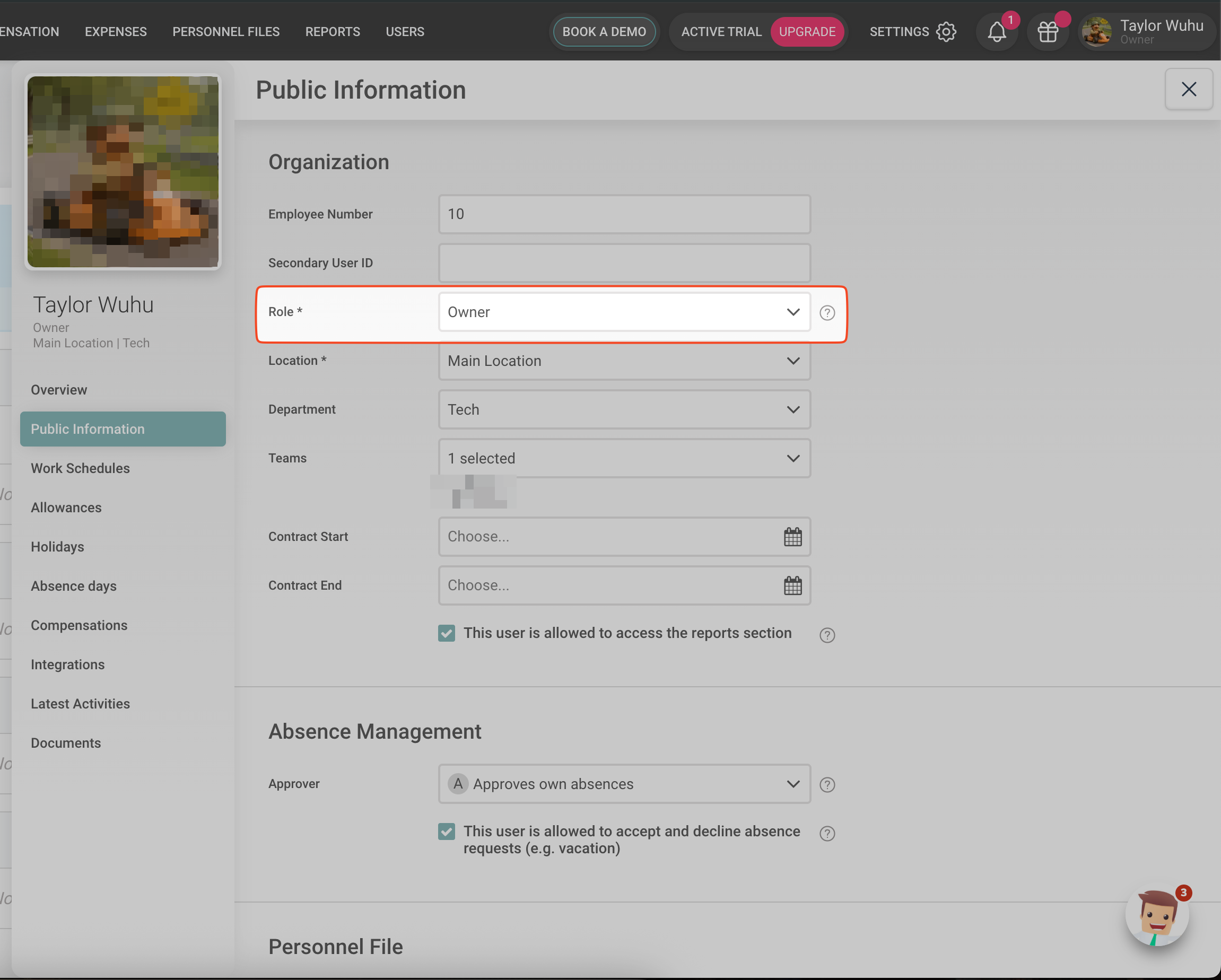Click the Contract Start calendar icon
Screen dimensions: 1221x980
point(792,537)
